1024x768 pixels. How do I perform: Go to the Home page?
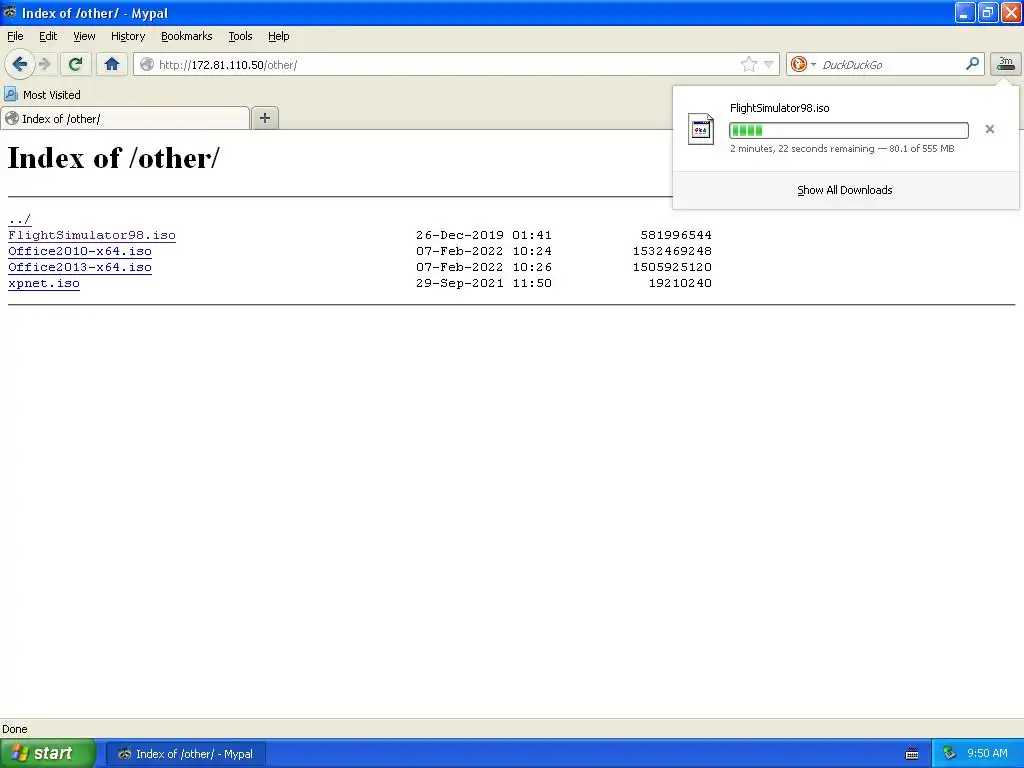(112, 64)
